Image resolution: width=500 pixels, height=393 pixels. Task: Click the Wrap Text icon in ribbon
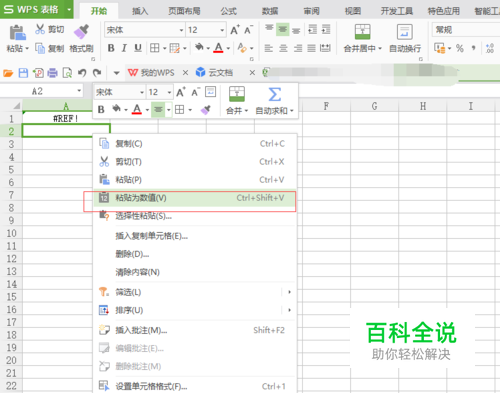pyautogui.click(x=405, y=32)
